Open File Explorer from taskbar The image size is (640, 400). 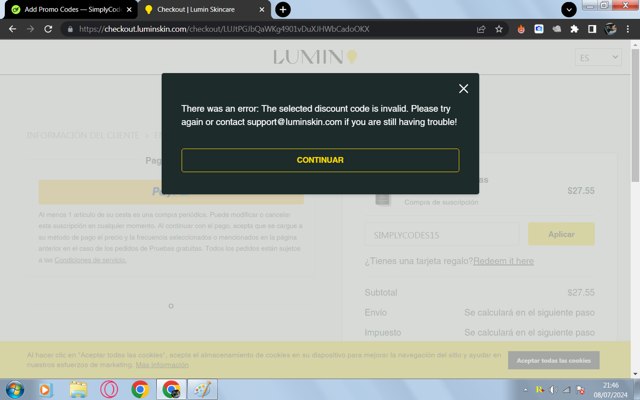78,389
